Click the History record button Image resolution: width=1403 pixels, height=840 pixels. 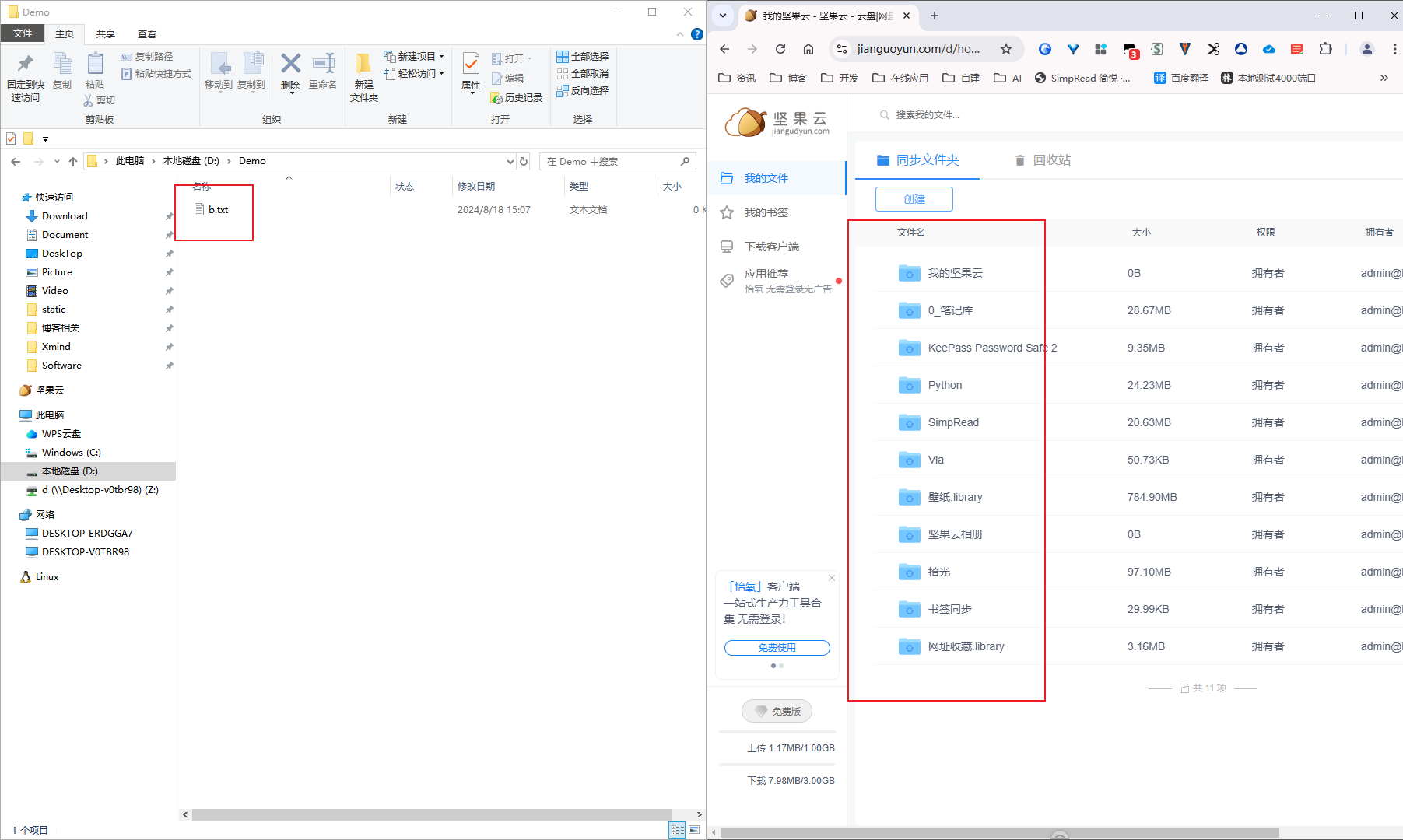point(517,98)
